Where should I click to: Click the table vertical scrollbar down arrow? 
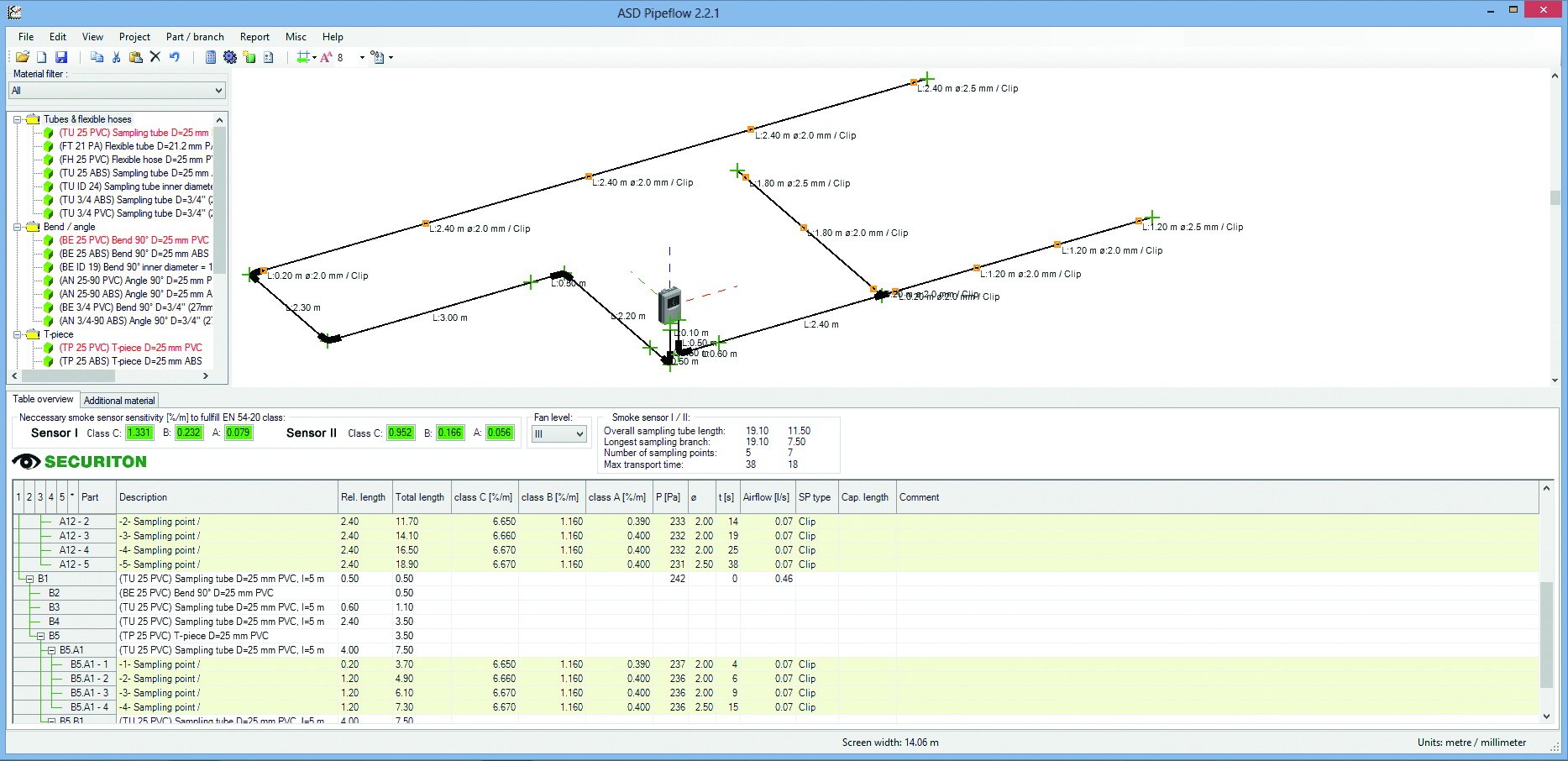1546,716
